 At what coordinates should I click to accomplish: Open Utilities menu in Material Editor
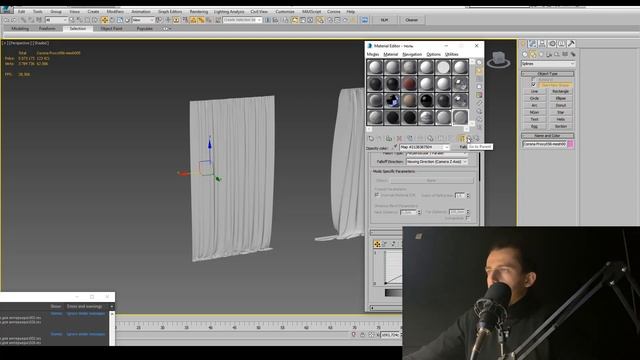point(451,54)
